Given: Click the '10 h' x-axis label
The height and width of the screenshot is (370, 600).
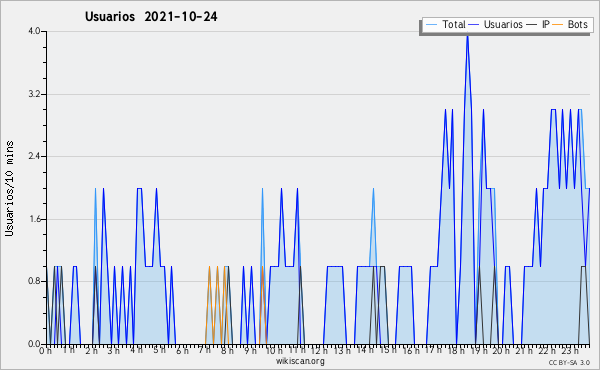Looking at the screenshot, I should pyautogui.click(x=274, y=350).
